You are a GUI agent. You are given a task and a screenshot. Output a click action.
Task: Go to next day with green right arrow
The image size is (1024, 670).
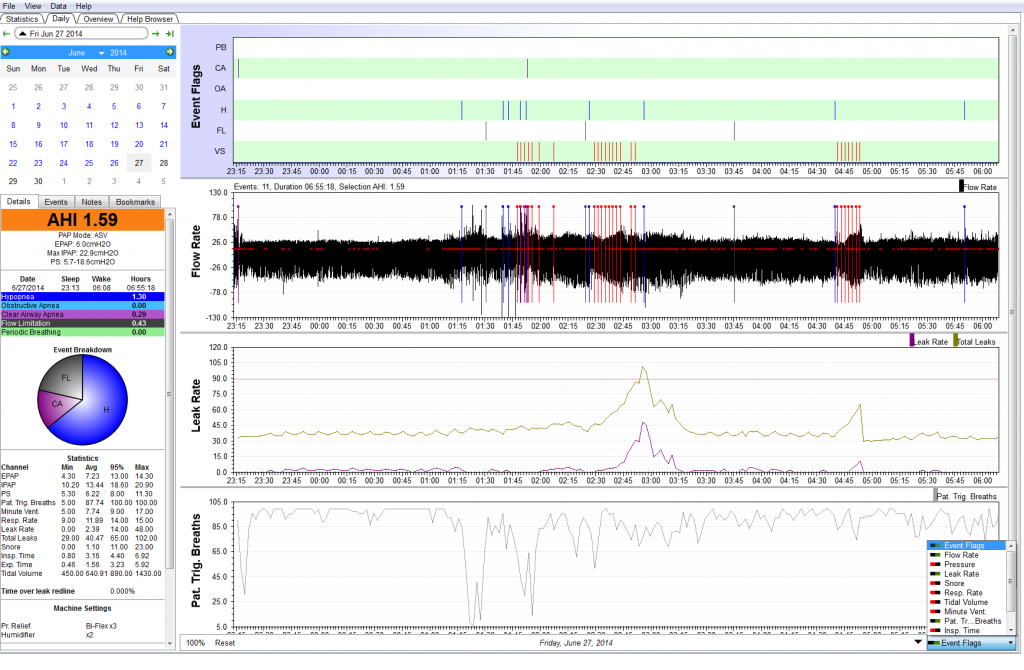click(x=155, y=35)
